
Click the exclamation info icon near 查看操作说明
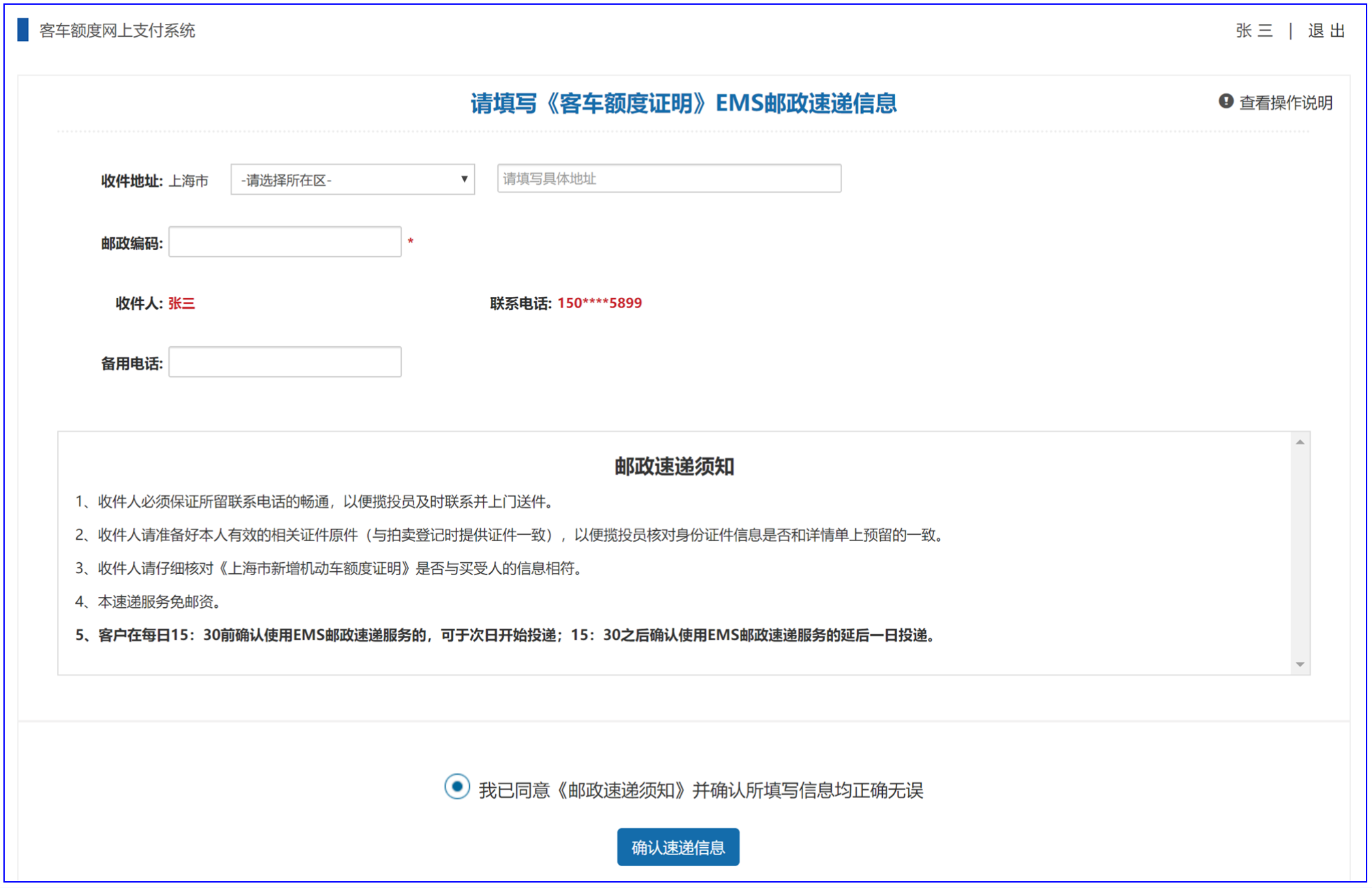point(1226,102)
